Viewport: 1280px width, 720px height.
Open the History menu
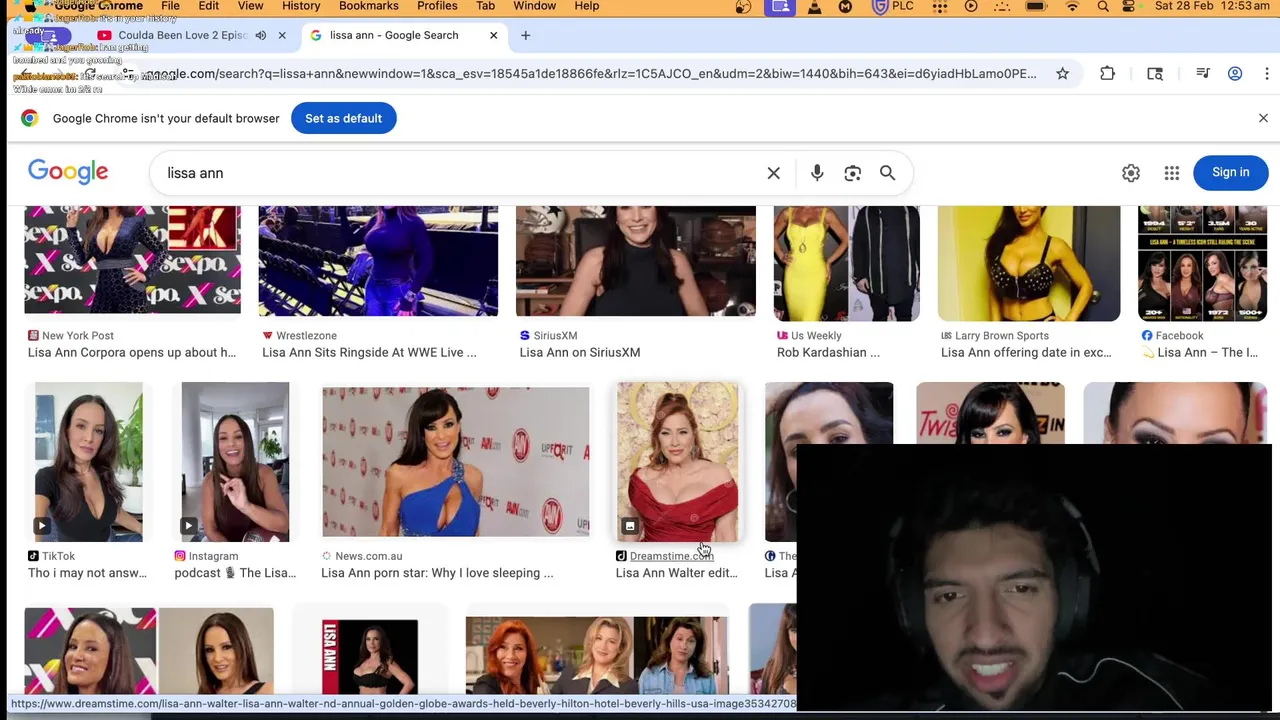click(301, 6)
